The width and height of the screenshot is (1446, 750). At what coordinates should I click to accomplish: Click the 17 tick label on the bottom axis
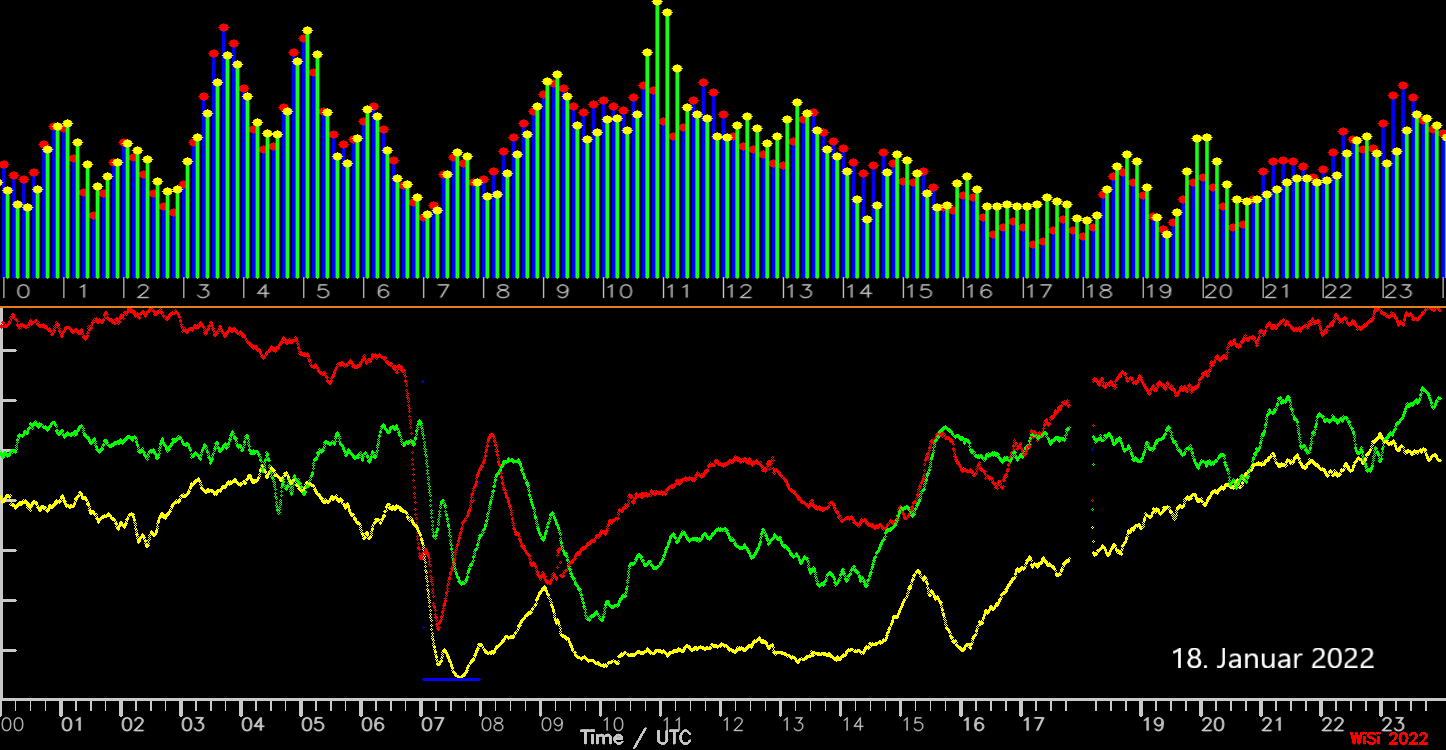pos(1034,724)
